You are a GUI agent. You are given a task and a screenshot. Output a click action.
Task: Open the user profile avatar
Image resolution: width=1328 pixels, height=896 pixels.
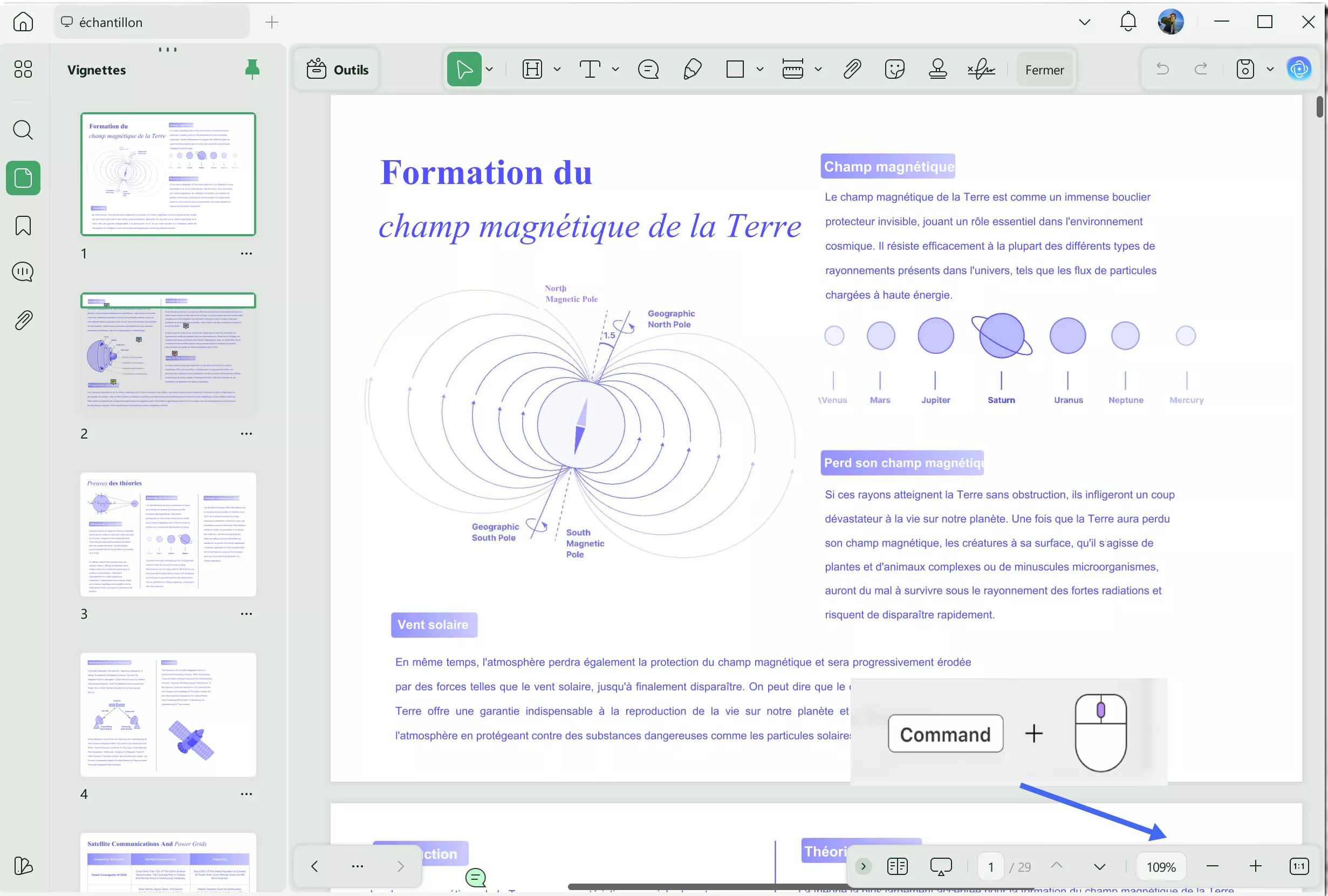click(x=1171, y=22)
